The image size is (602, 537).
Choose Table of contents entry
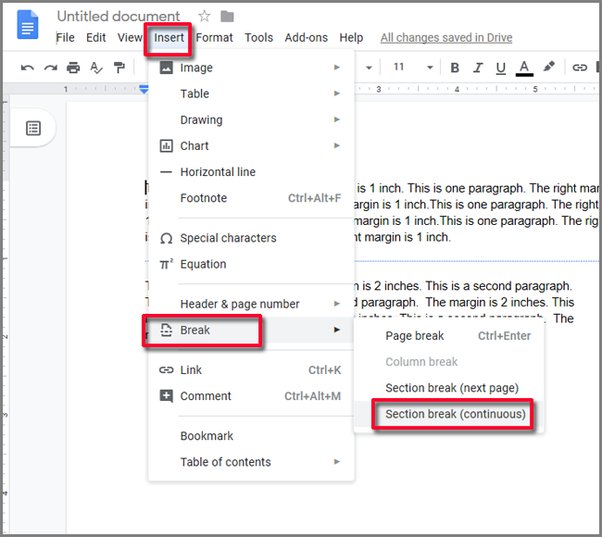click(251, 462)
